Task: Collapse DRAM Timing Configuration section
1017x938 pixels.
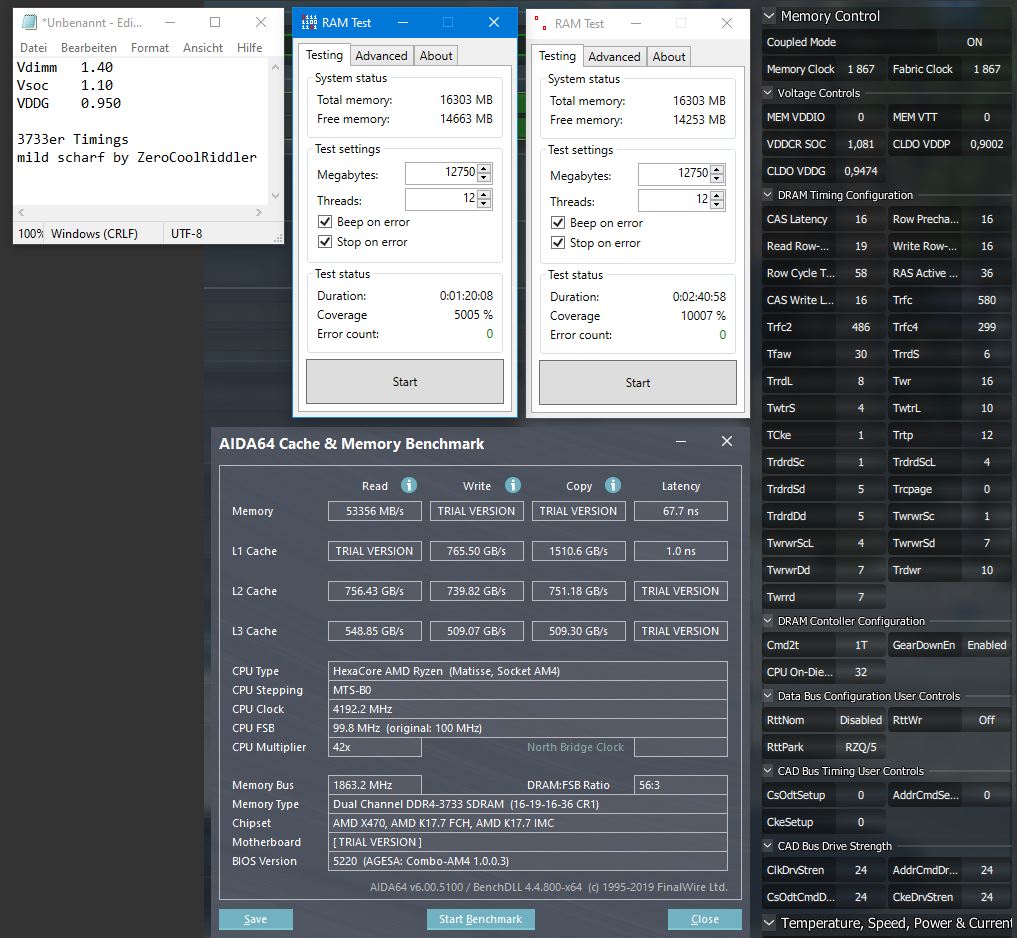Action: click(x=768, y=195)
